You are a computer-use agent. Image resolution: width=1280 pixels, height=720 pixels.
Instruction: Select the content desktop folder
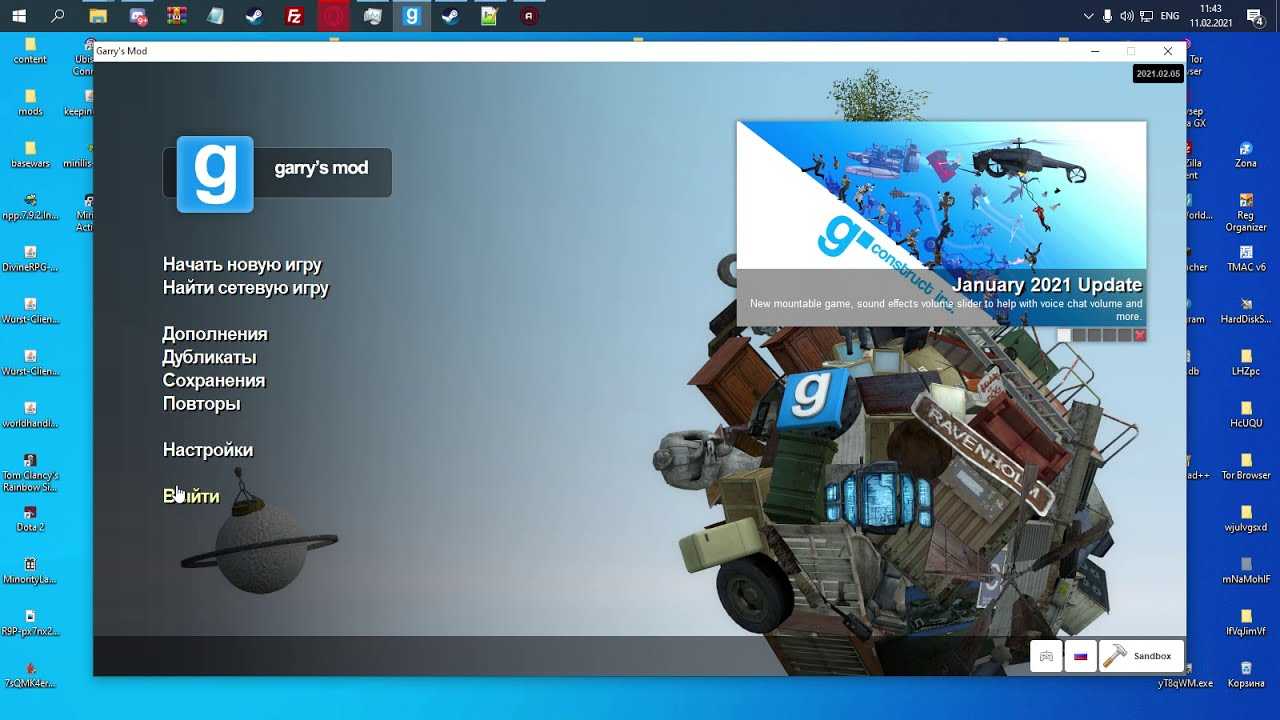(x=30, y=50)
